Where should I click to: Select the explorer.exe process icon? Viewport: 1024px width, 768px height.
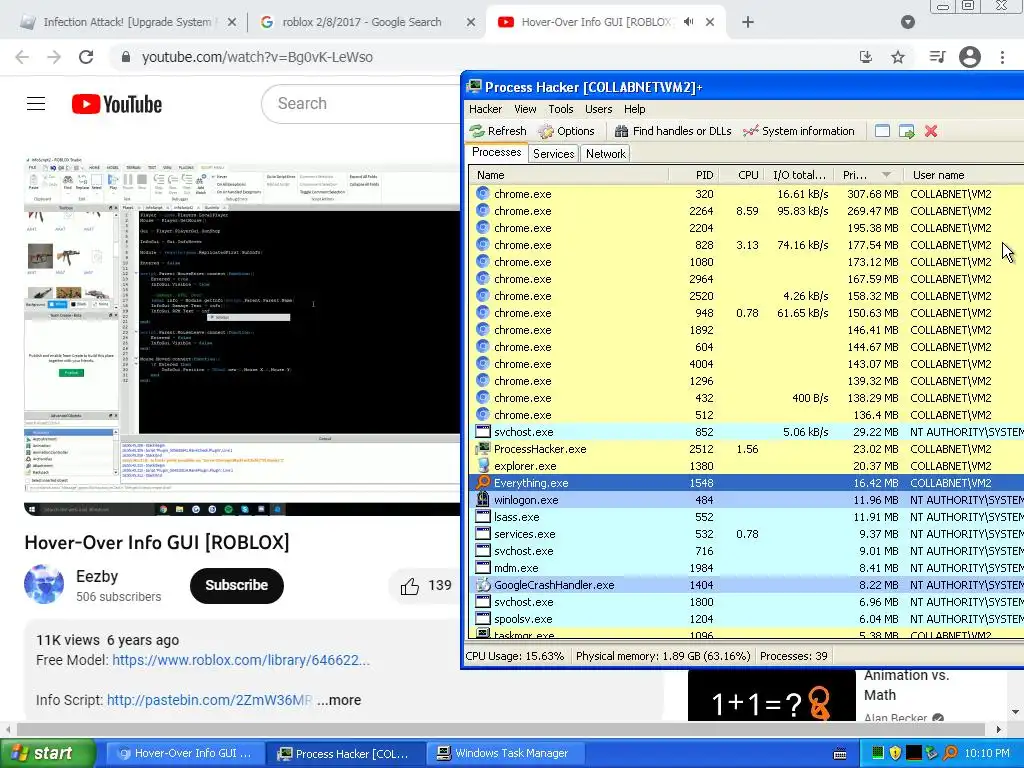(483, 466)
